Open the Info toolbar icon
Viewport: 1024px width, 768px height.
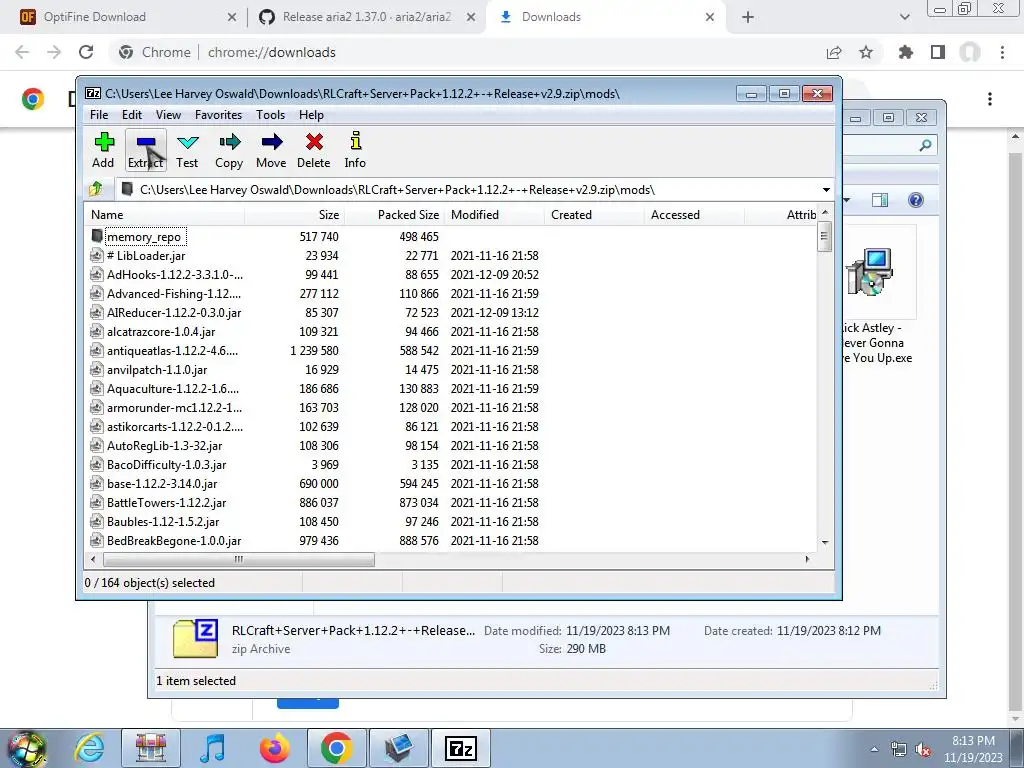click(355, 150)
